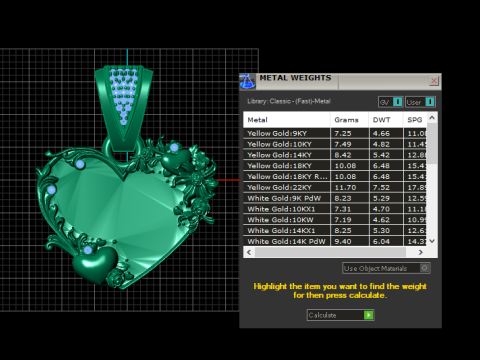Sort by the Metal column header
The height and width of the screenshot is (360, 480).
tap(287, 120)
